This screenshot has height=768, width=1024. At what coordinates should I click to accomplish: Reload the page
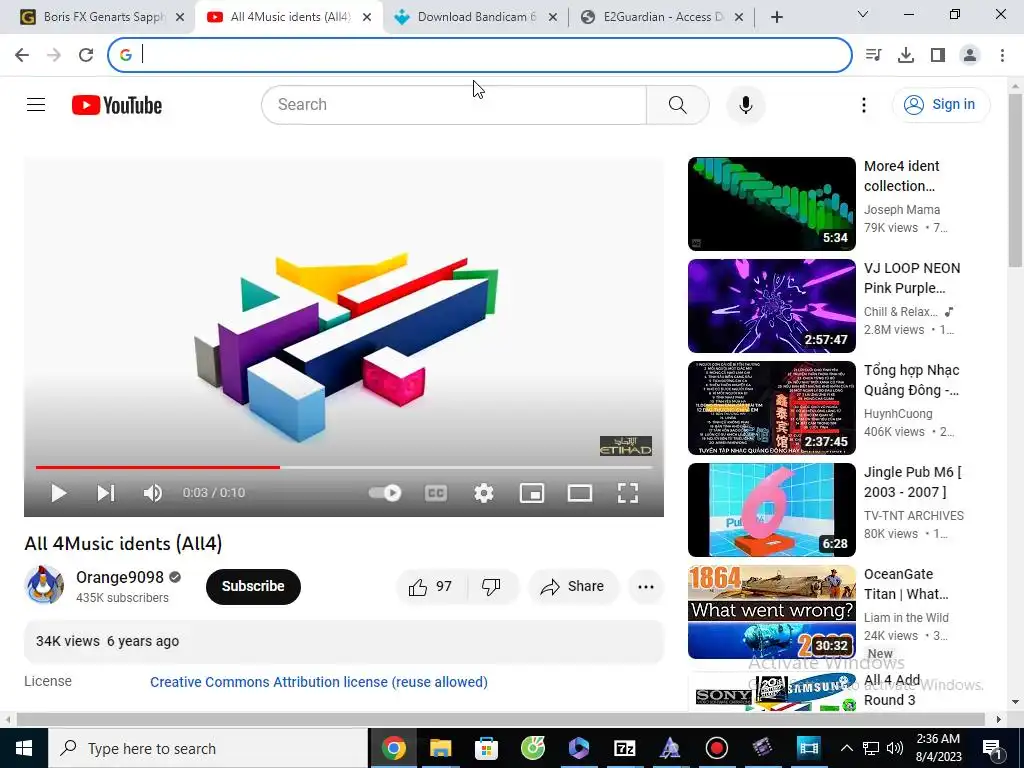pos(86,55)
